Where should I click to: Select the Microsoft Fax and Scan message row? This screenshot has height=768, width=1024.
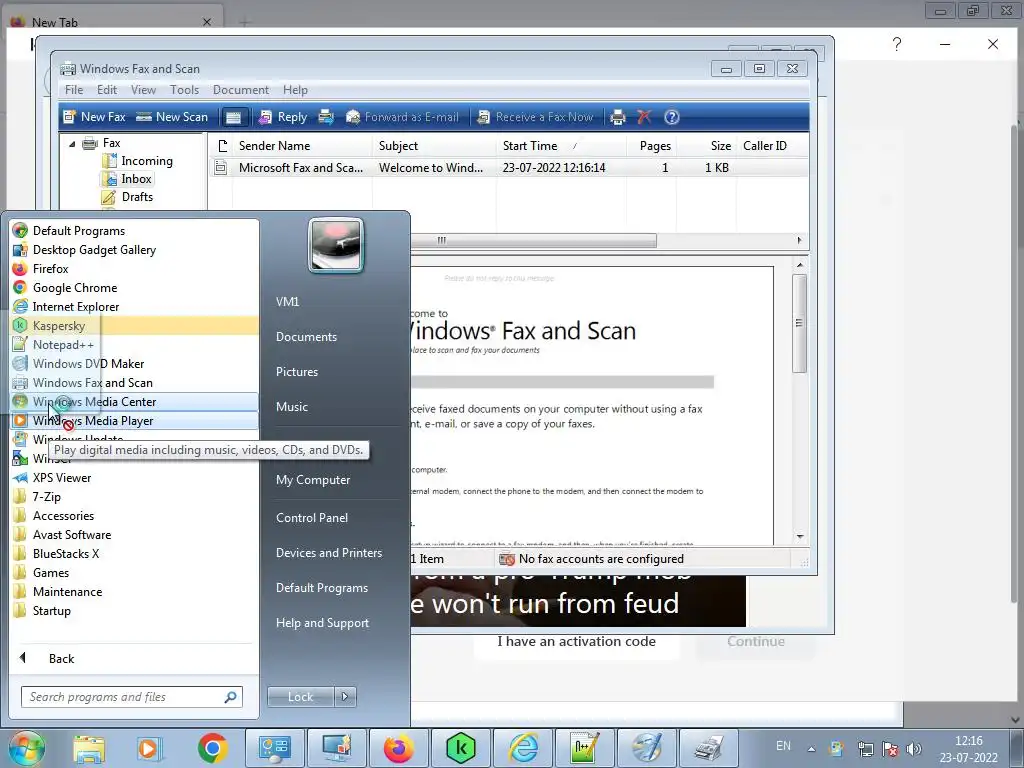pos(509,168)
